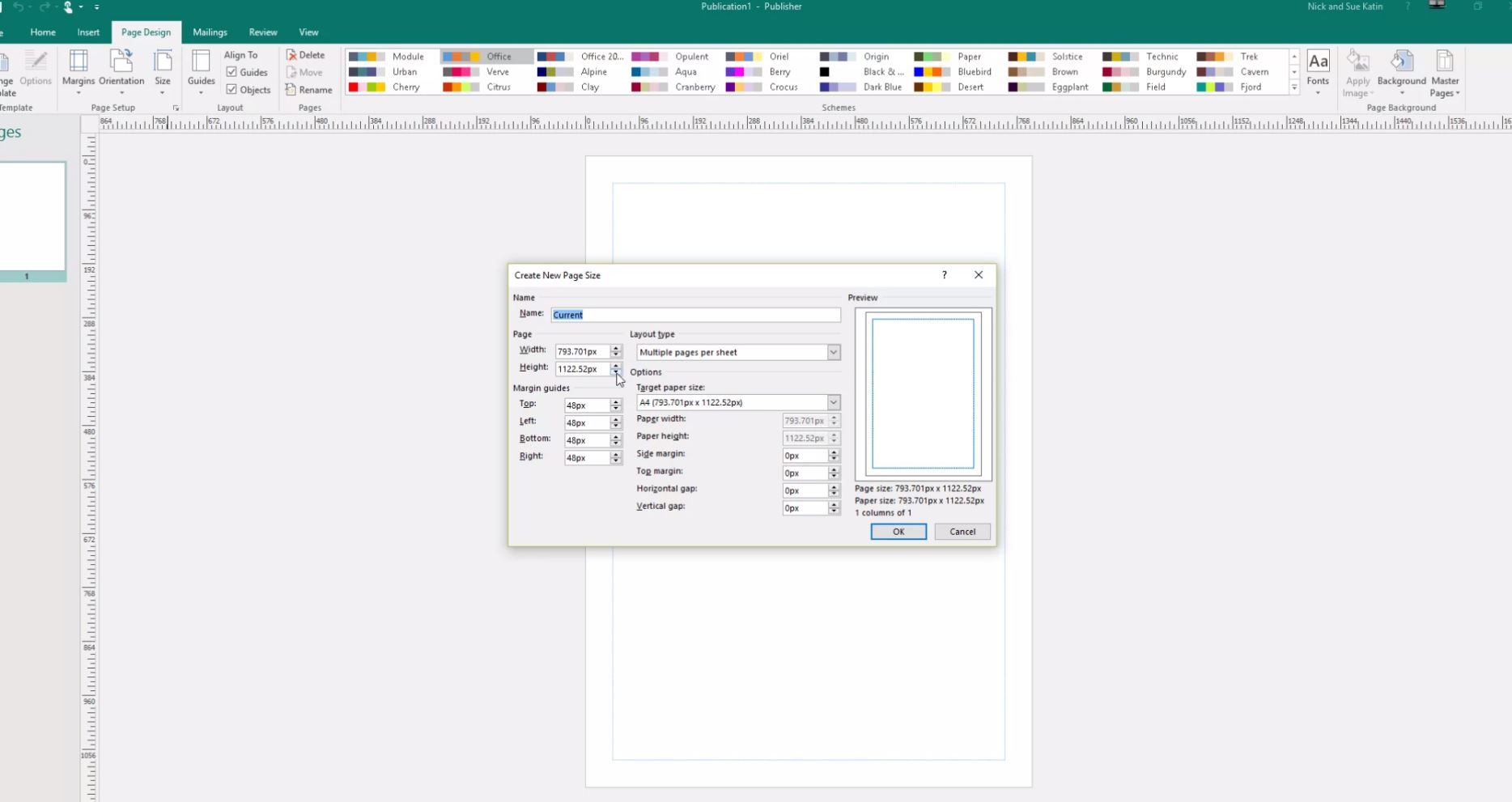Toggle the Objects checkbox under Align To

point(231,90)
